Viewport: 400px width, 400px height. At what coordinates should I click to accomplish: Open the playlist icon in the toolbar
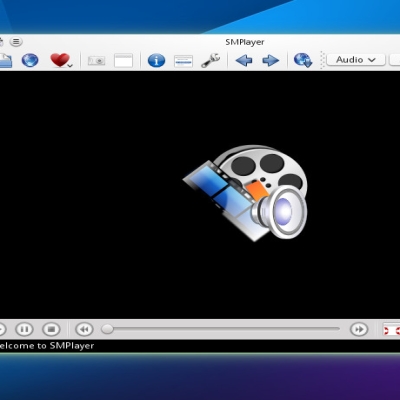pyautogui.click(x=183, y=61)
